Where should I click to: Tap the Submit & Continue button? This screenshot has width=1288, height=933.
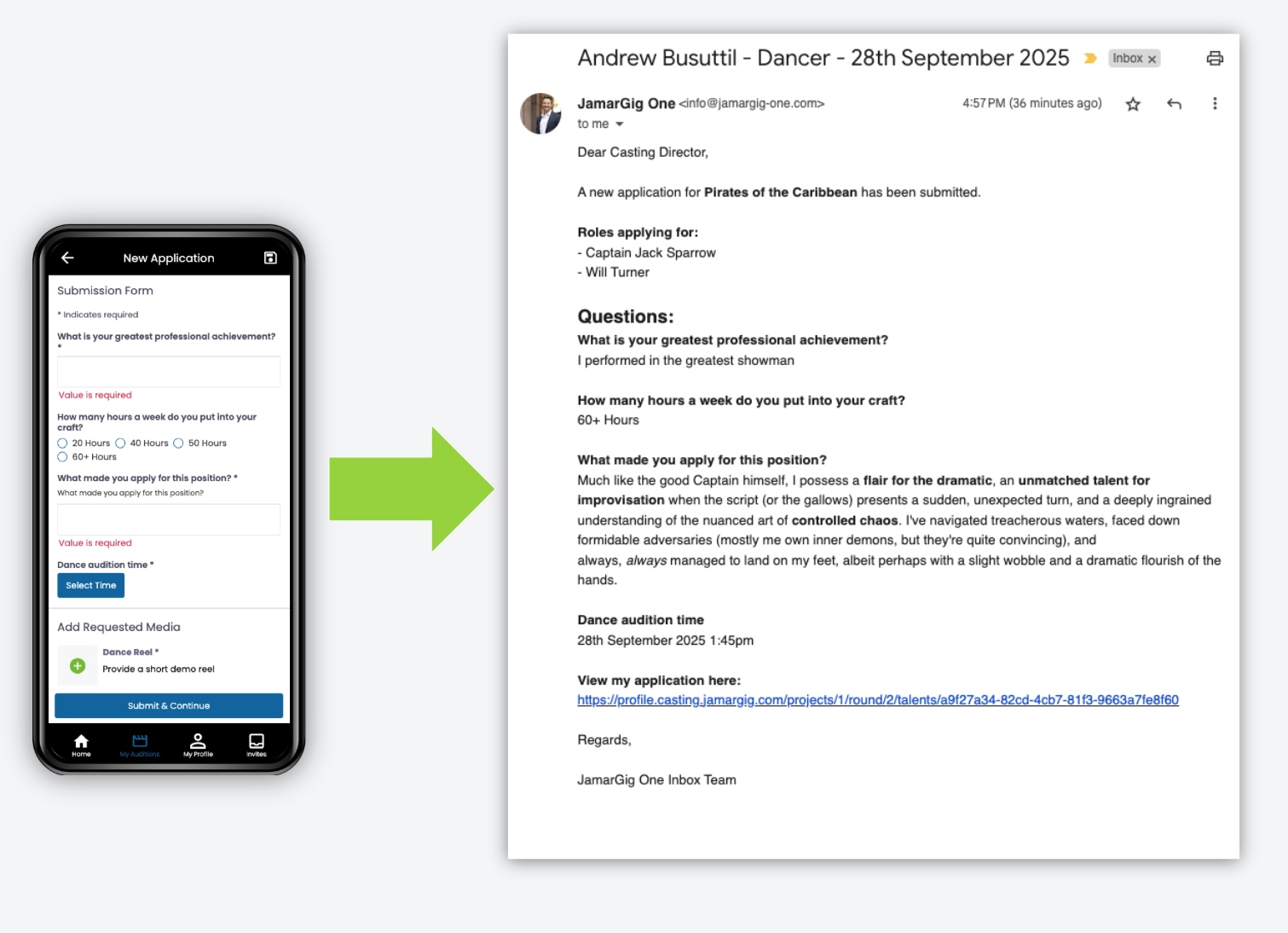pos(169,705)
